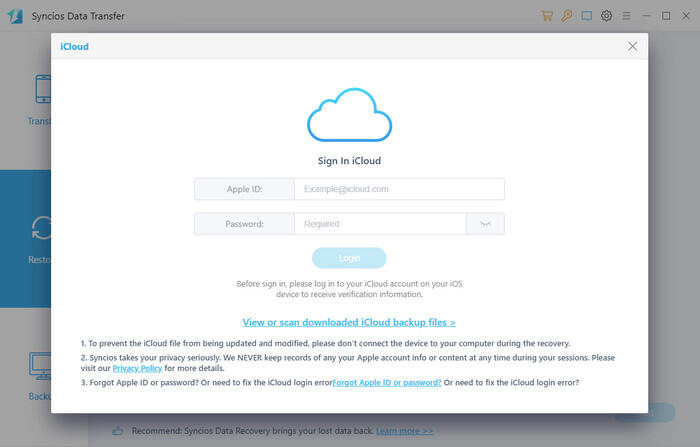Open the shopping cart purchase icon
Screen dimensions: 700x447
547,16
